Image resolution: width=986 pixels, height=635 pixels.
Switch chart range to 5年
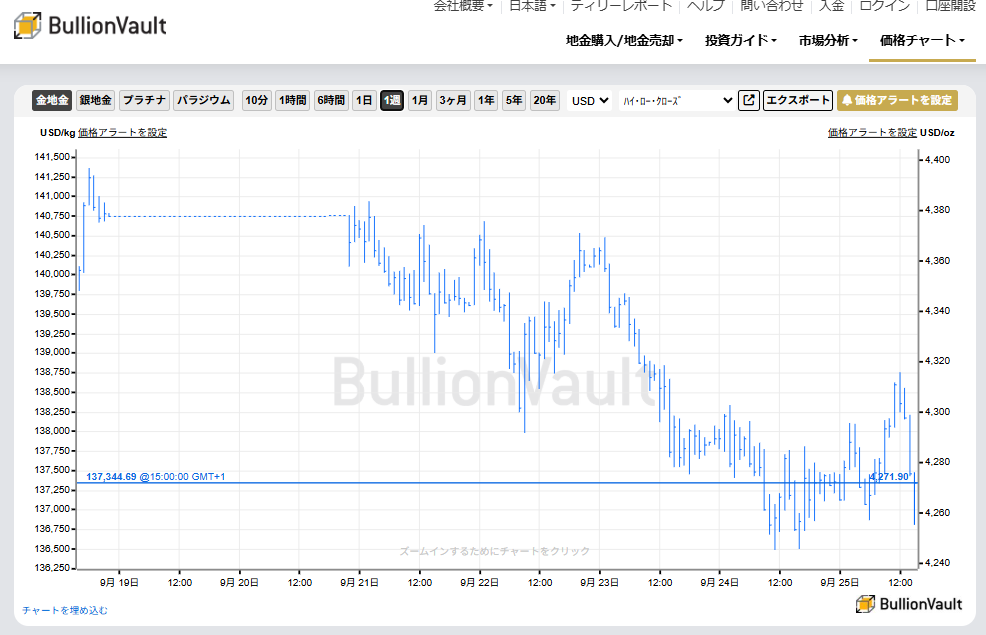click(514, 100)
